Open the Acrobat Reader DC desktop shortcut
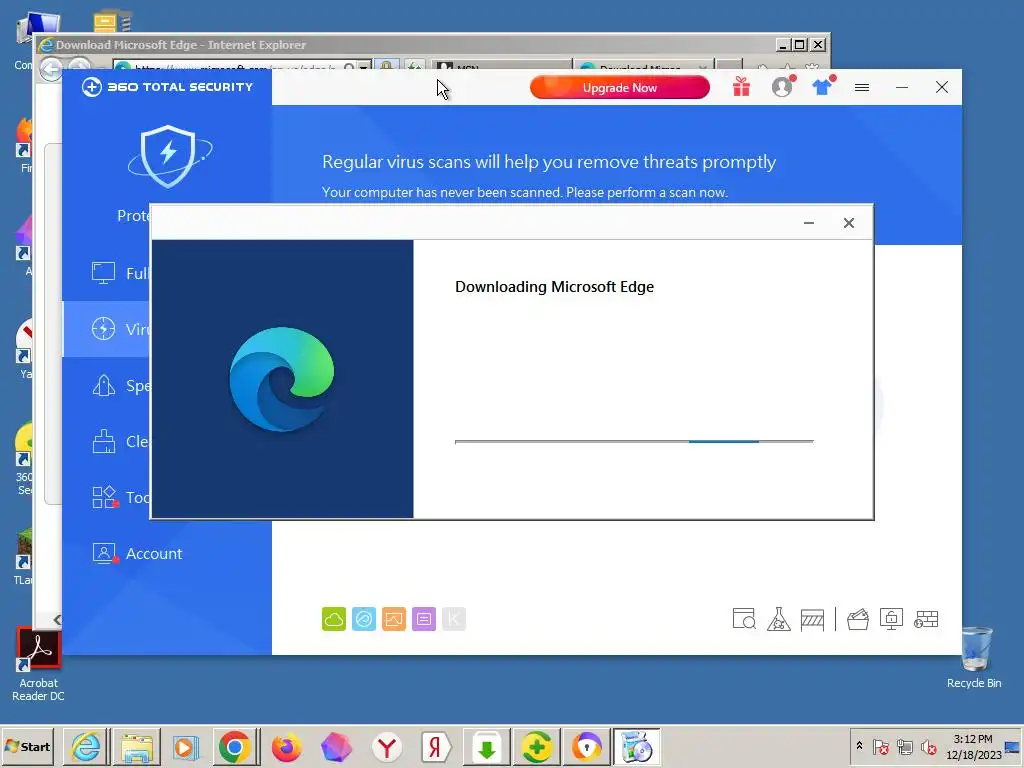This screenshot has width=1024, height=768. 38,665
